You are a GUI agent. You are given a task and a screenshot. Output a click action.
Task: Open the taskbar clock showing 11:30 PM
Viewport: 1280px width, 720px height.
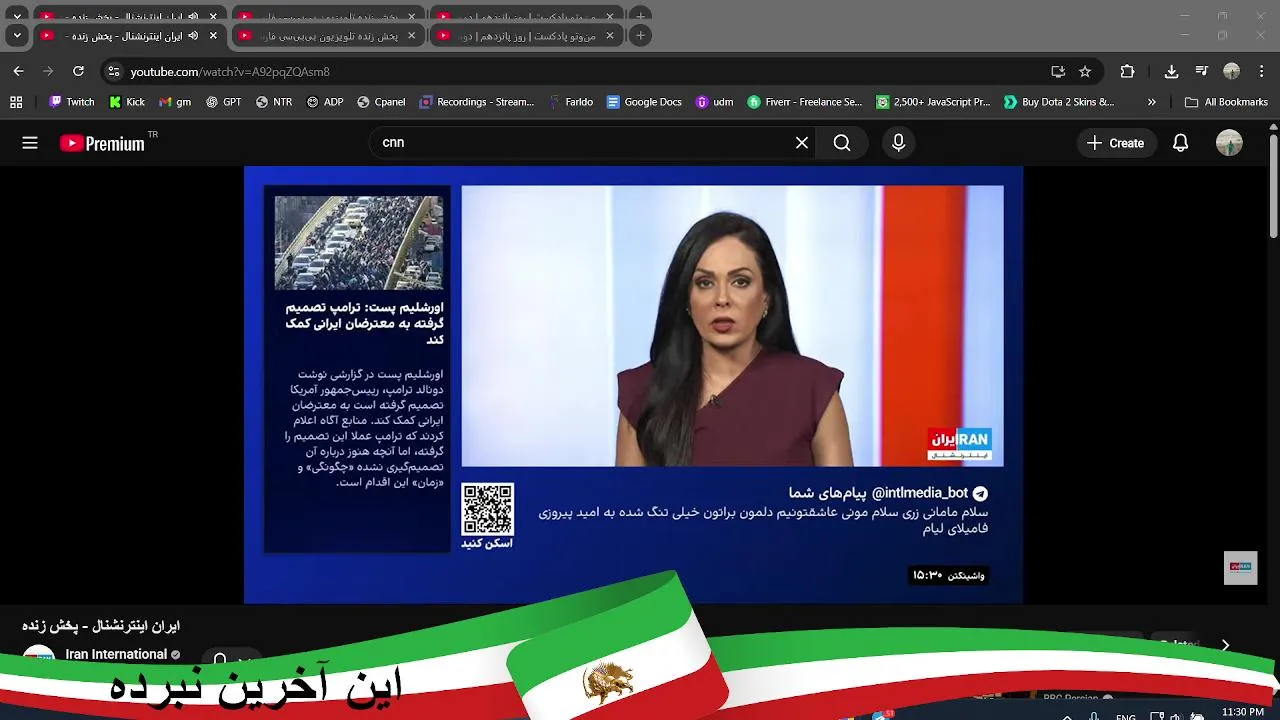1243,712
